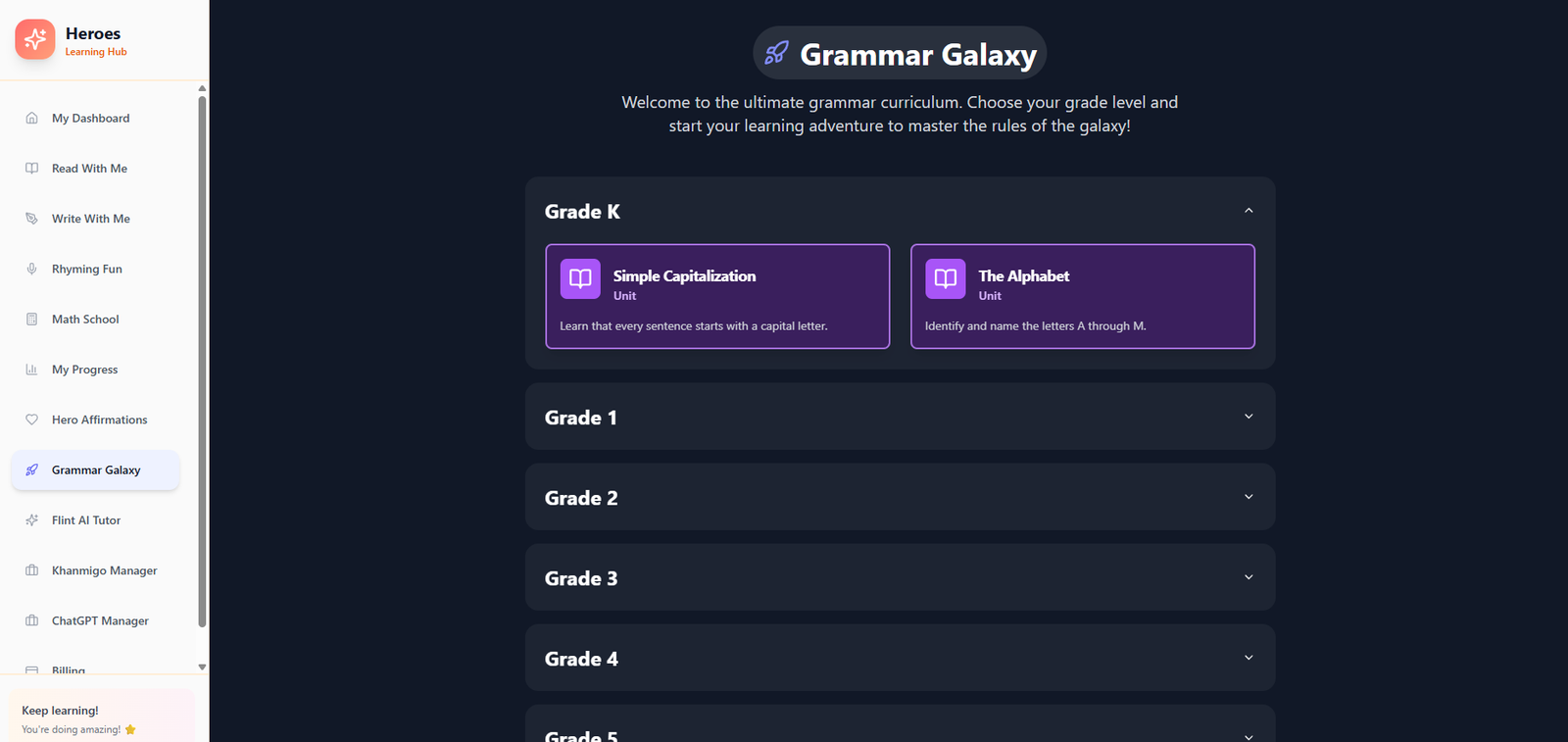This screenshot has width=1568, height=742.
Task: Expand the Grade 4 section
Action: pyautogui.click(x=1249, y=658)
